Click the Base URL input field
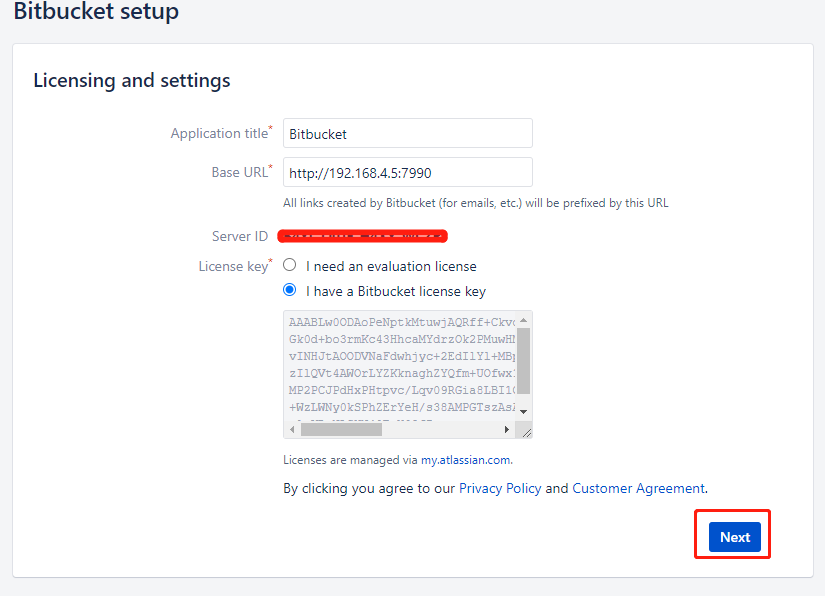Viewport: 825px width, 596px height. click(x=408, y=172)
